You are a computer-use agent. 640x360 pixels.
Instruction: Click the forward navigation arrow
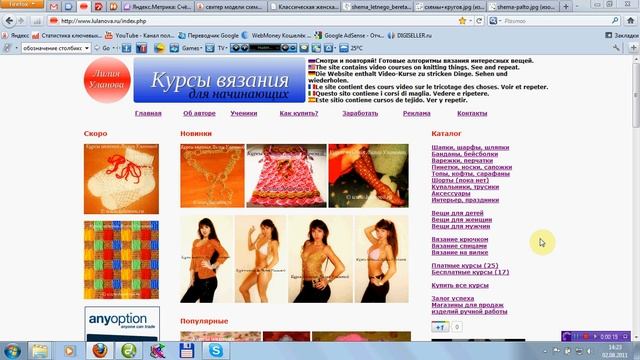tap(21, 20)
